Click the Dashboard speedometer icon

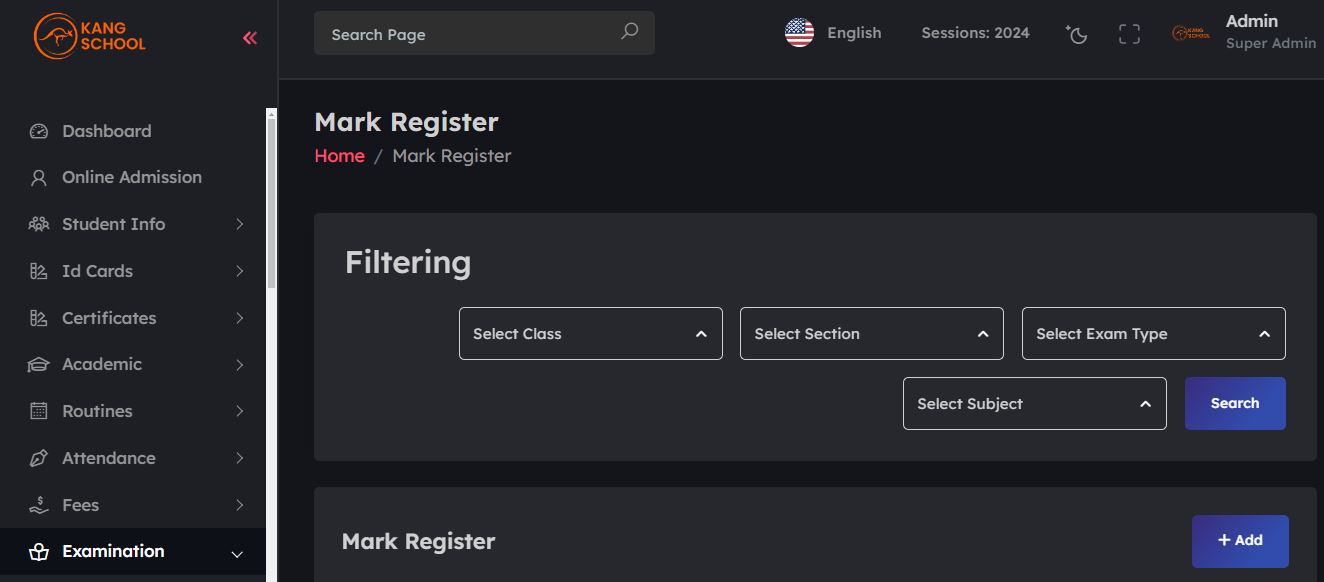tap(39, 131)
